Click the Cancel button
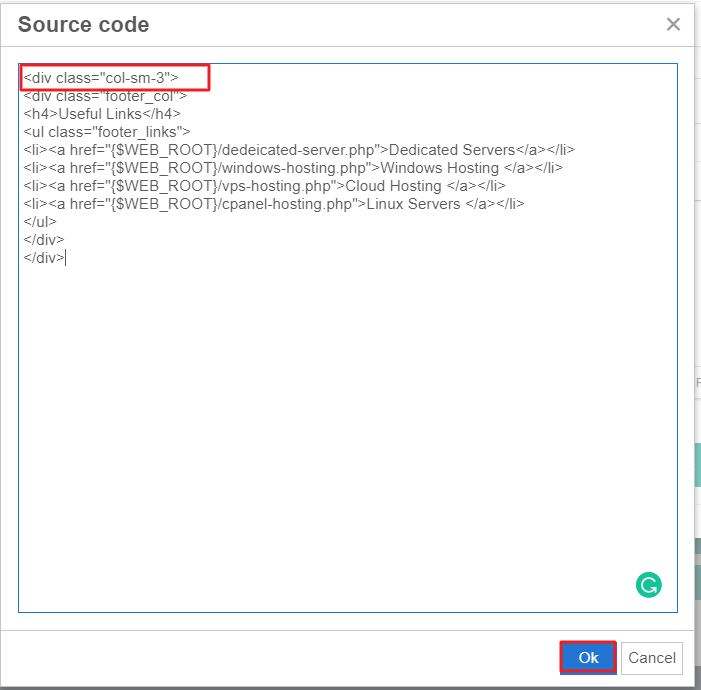 652,658
